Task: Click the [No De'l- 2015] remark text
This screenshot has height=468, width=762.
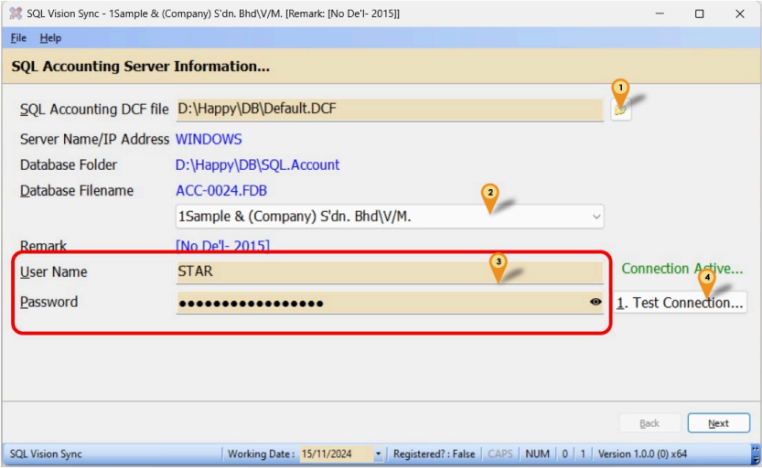Action: (223, 245)
